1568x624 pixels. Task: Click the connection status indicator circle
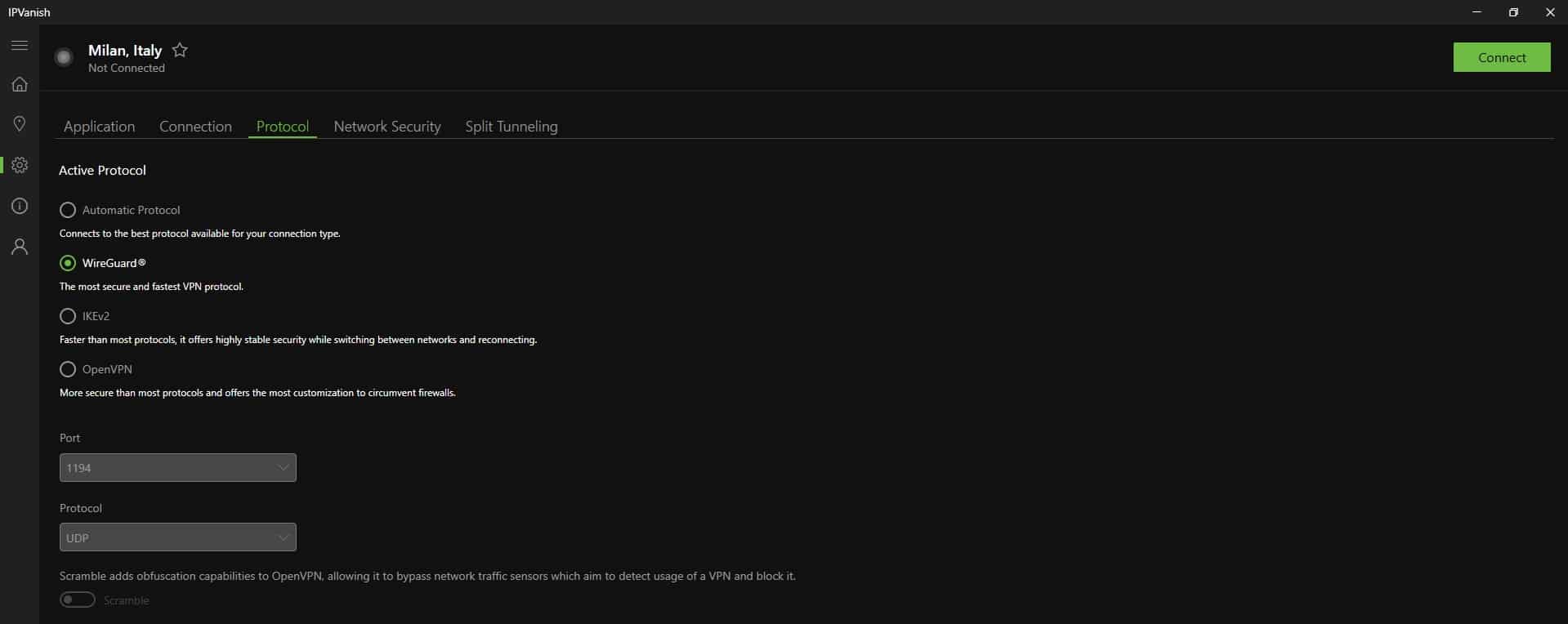point(64,57)
